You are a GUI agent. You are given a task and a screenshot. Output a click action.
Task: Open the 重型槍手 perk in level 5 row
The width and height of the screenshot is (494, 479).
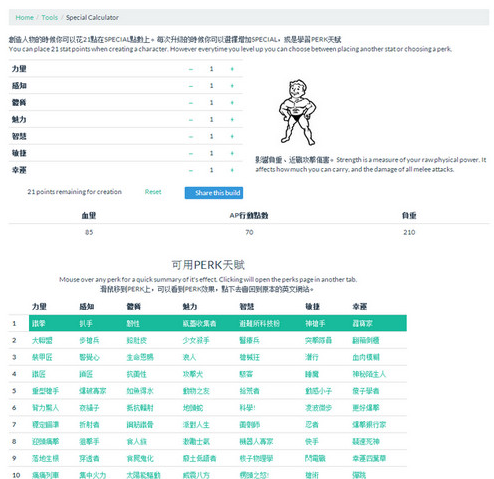coord(45,391)
